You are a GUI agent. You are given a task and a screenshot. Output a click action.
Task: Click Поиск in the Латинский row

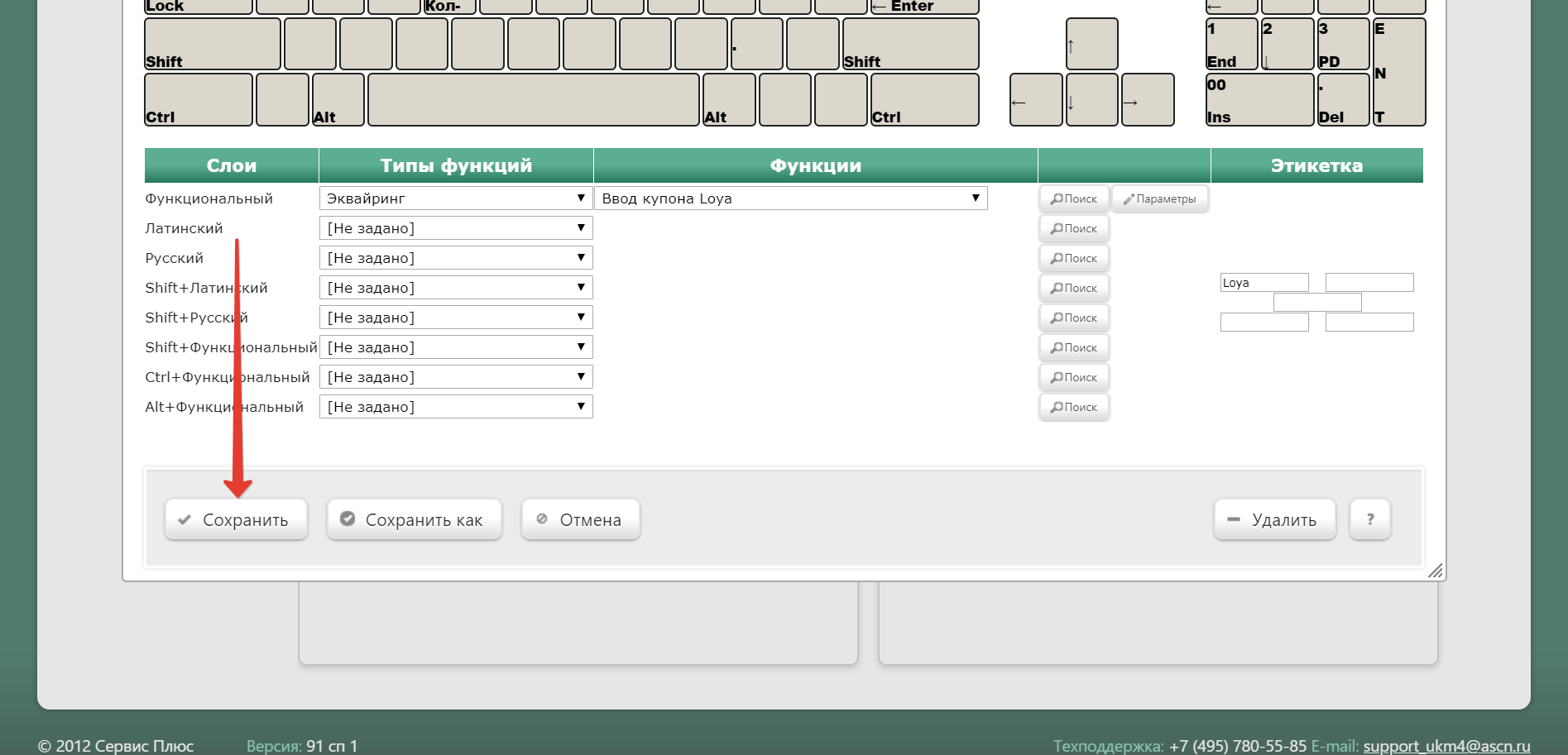point(1073,229)
